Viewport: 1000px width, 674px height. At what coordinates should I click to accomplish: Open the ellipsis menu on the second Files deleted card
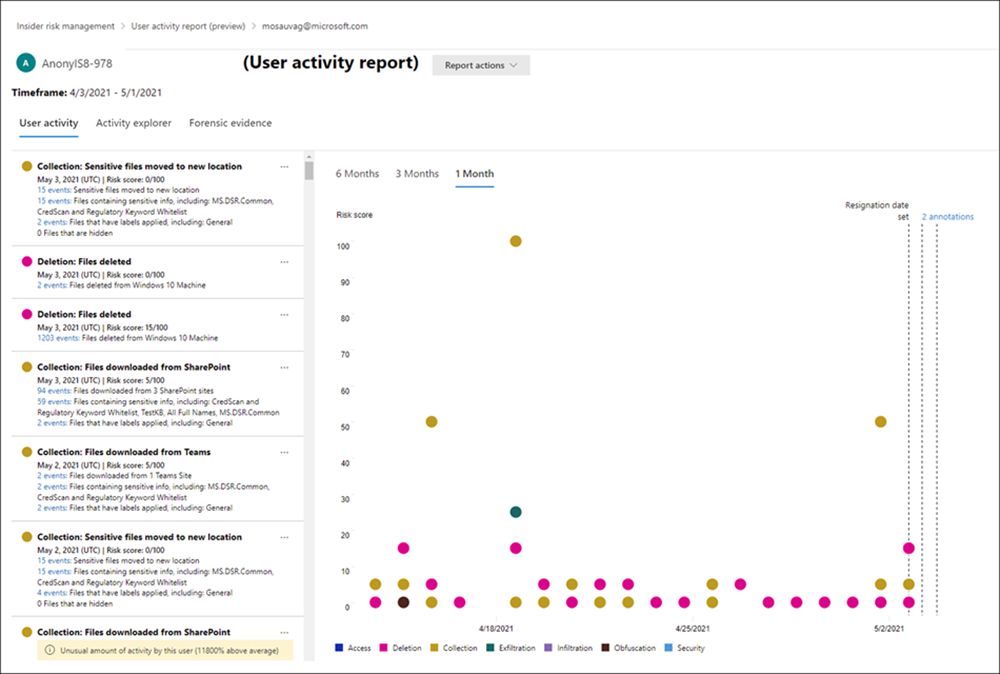[284, 314]
